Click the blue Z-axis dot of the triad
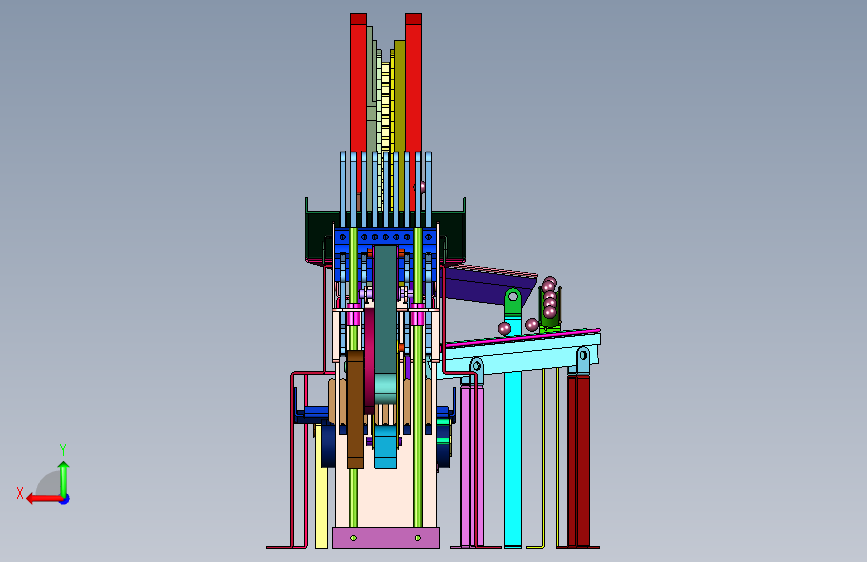867x562 pixels. pyautogui.click(x=65, y=499)
